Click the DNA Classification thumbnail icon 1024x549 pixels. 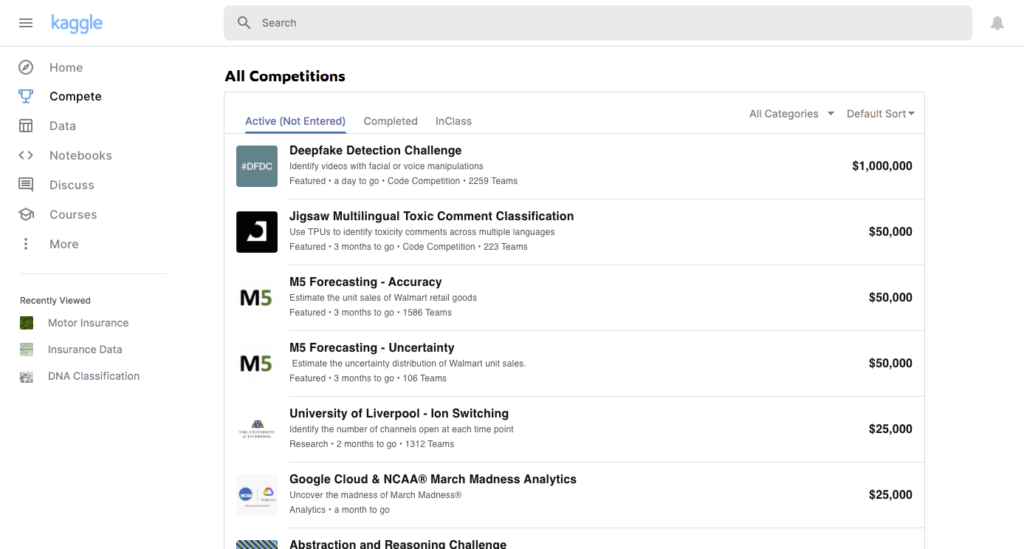pos(26,377)
